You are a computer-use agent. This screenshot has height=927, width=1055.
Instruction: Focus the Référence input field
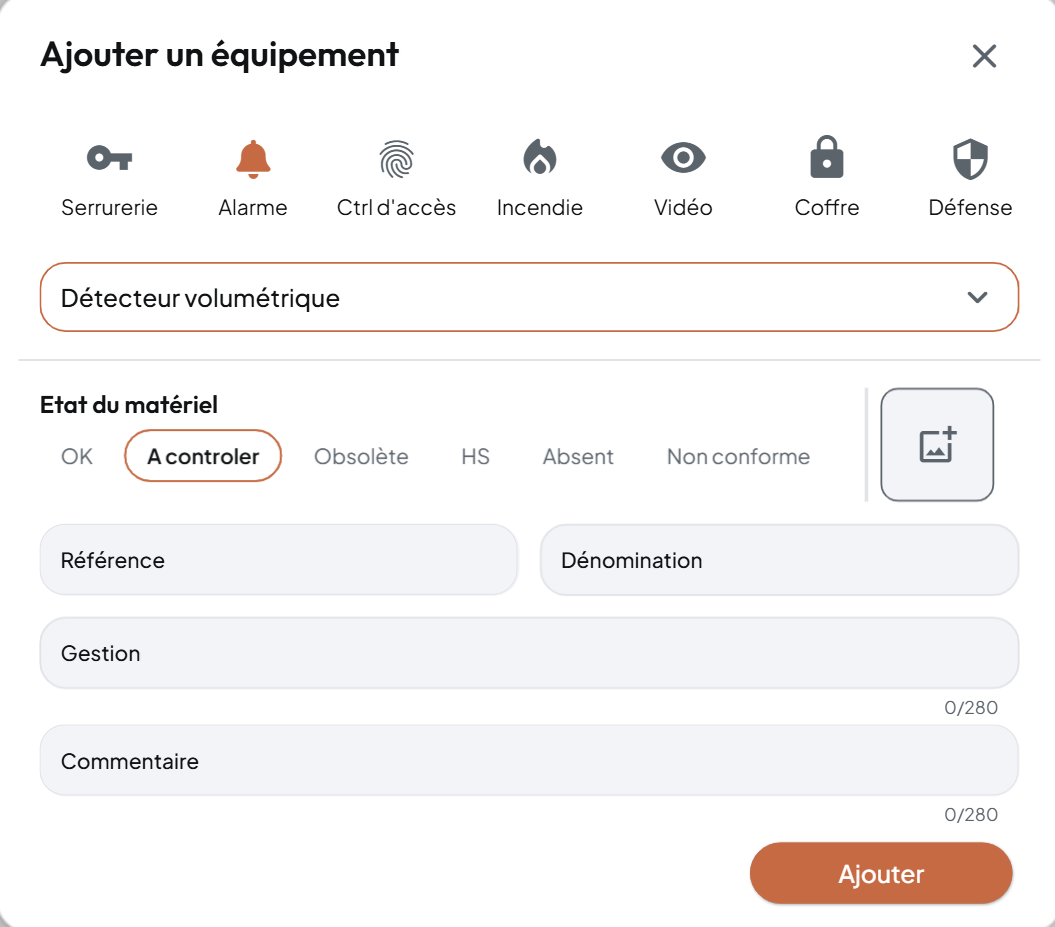pyautogui.click(x=279, y=560)
